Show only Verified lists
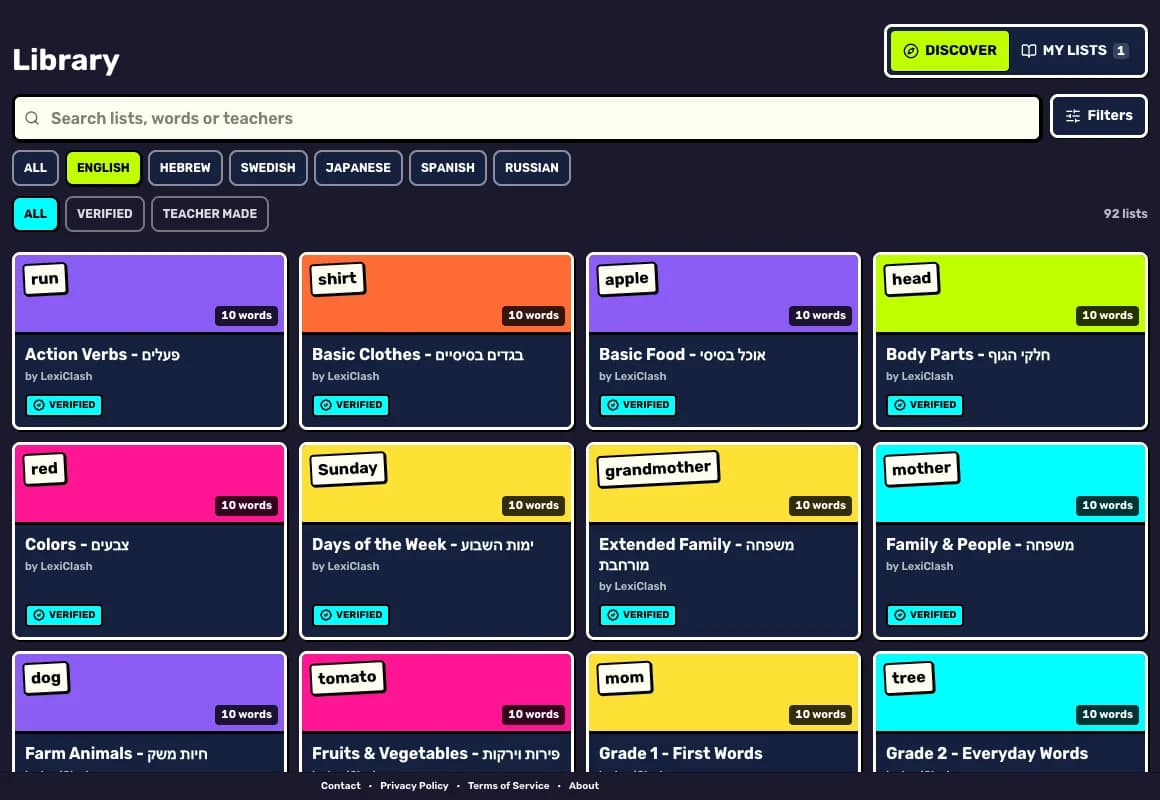This screenshot has width=1160, height=800. (104, 214)
